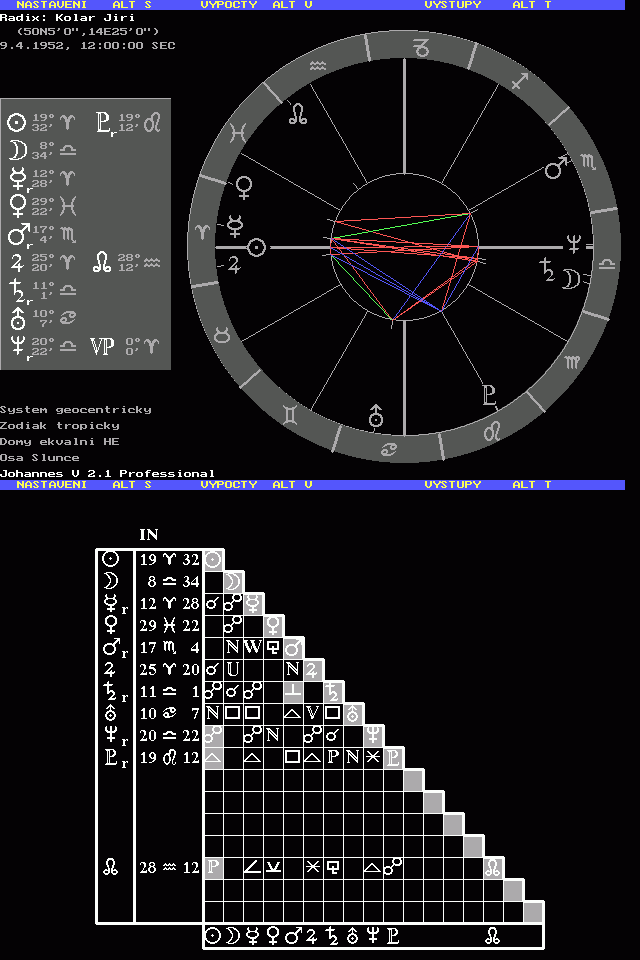Select the Pluto glyph inside the chart wheel
Image resolution: width=640 pixels, height=960 pixels.
[489, 393]
